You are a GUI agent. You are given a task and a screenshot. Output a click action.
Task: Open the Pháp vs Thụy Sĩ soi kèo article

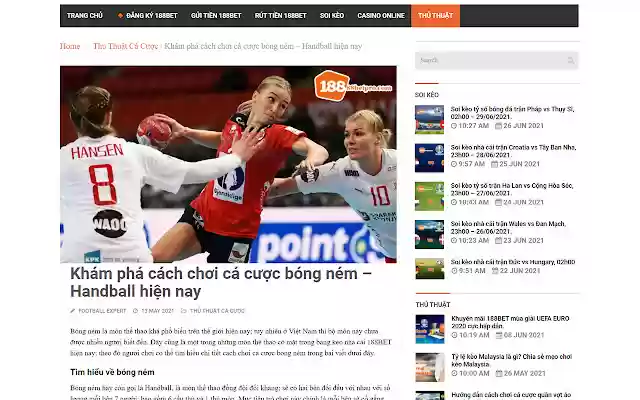[512, 113]
